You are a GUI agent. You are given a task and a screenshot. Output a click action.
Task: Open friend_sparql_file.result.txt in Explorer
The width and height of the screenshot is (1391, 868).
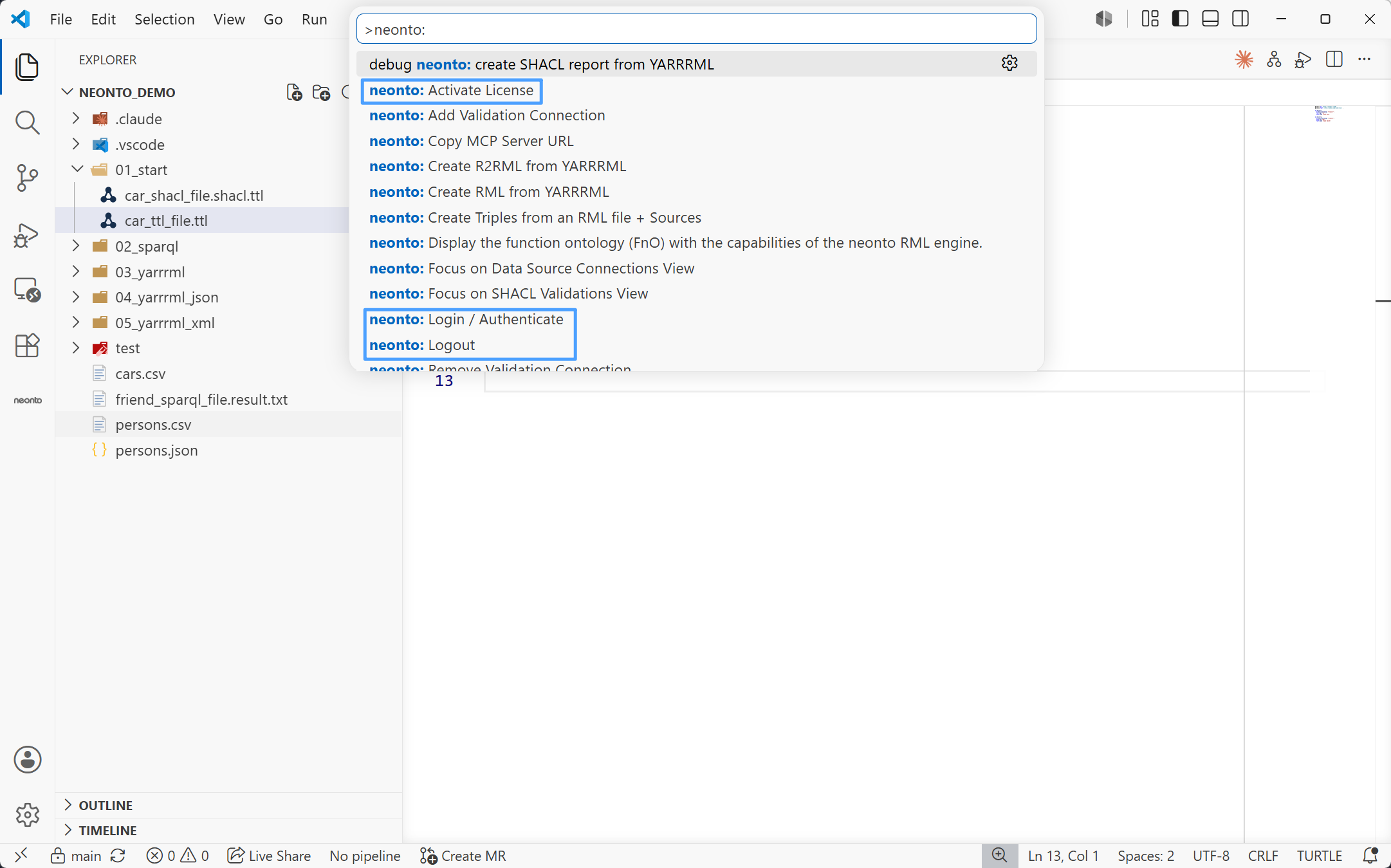201,399
